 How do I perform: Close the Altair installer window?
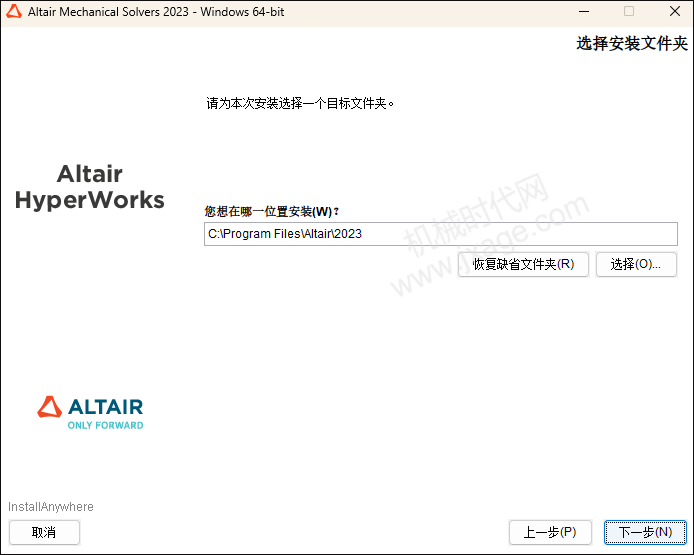[x=675, y=12]
